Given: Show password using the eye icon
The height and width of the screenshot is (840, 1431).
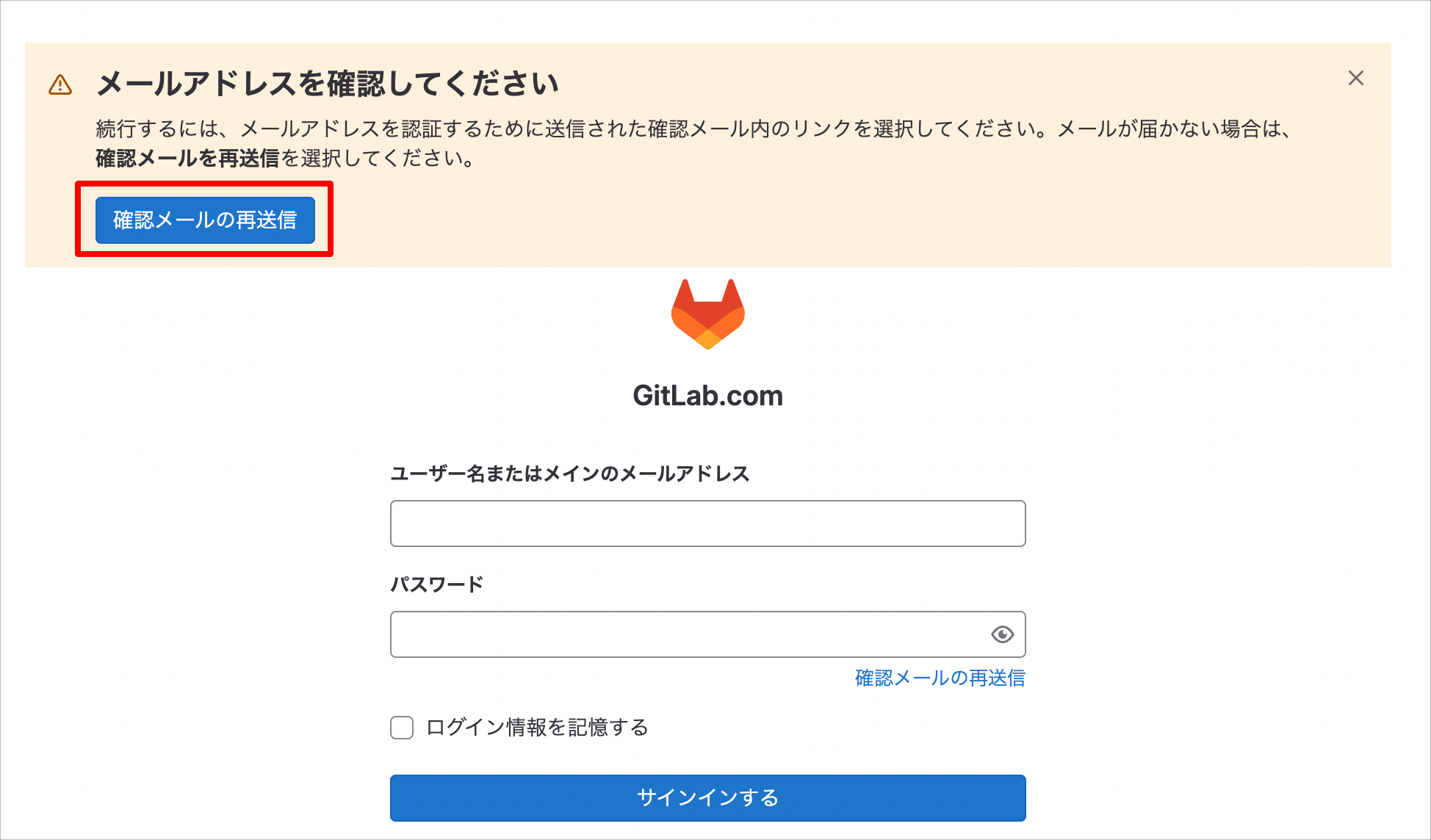Looking at the screenshot, I should (x=1003, y=634).
